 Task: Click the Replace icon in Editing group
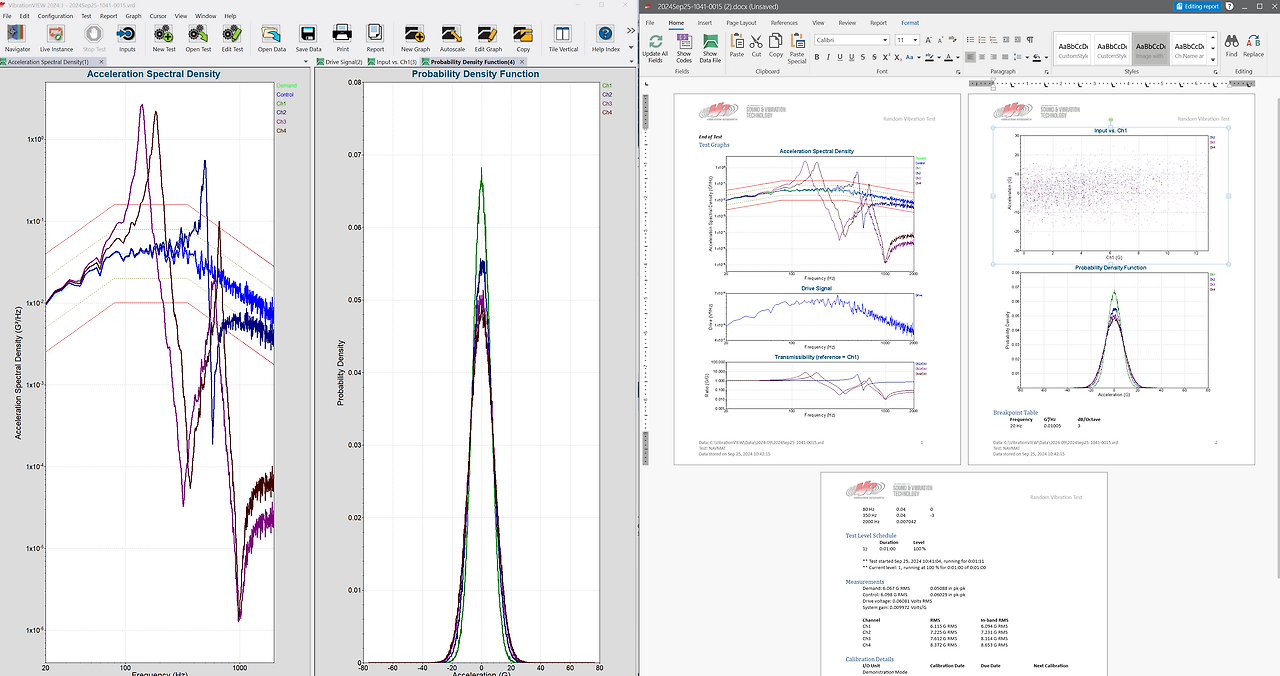point(1253,46)
